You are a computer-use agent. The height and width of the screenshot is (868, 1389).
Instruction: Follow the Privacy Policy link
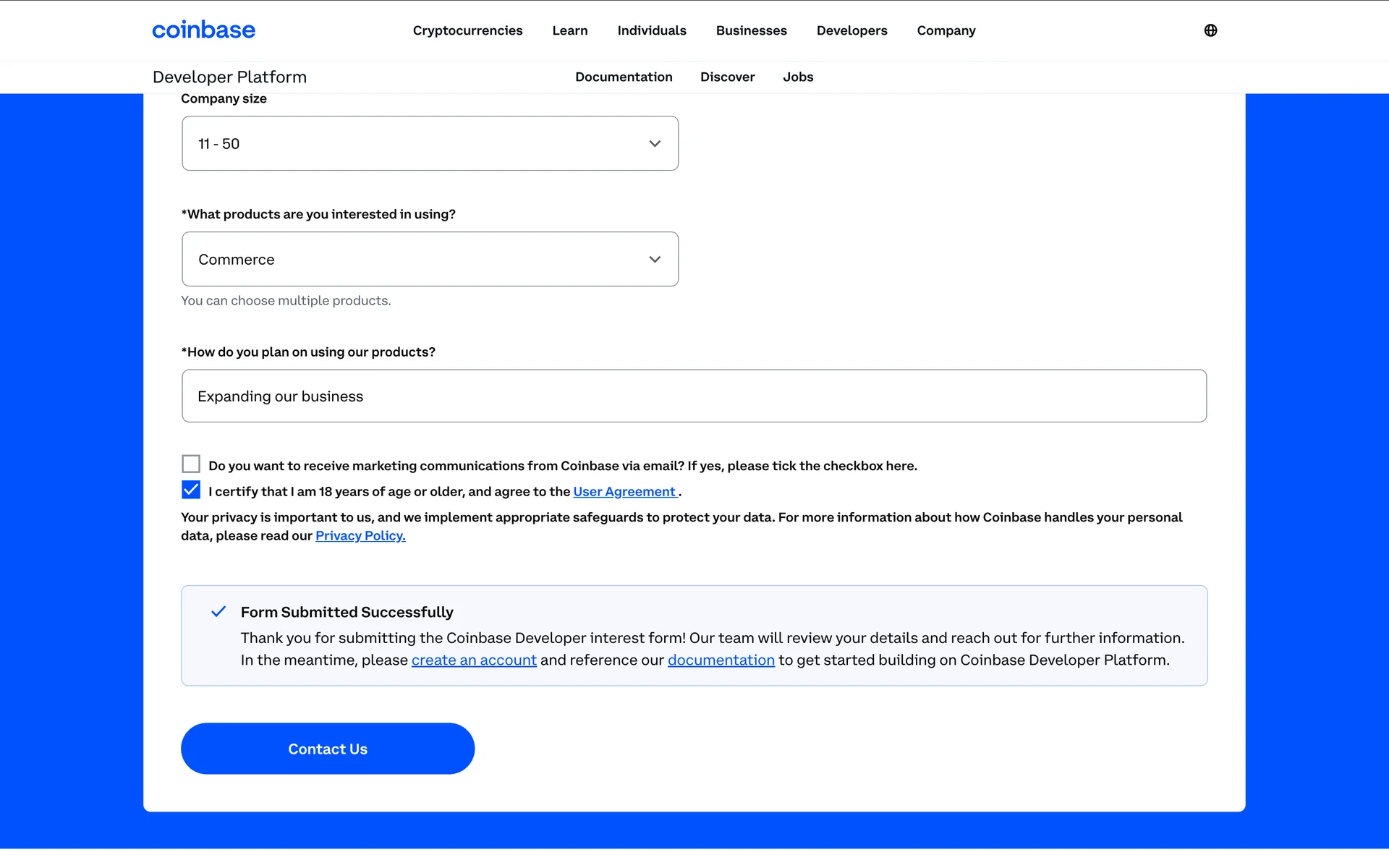coord(360,536)
